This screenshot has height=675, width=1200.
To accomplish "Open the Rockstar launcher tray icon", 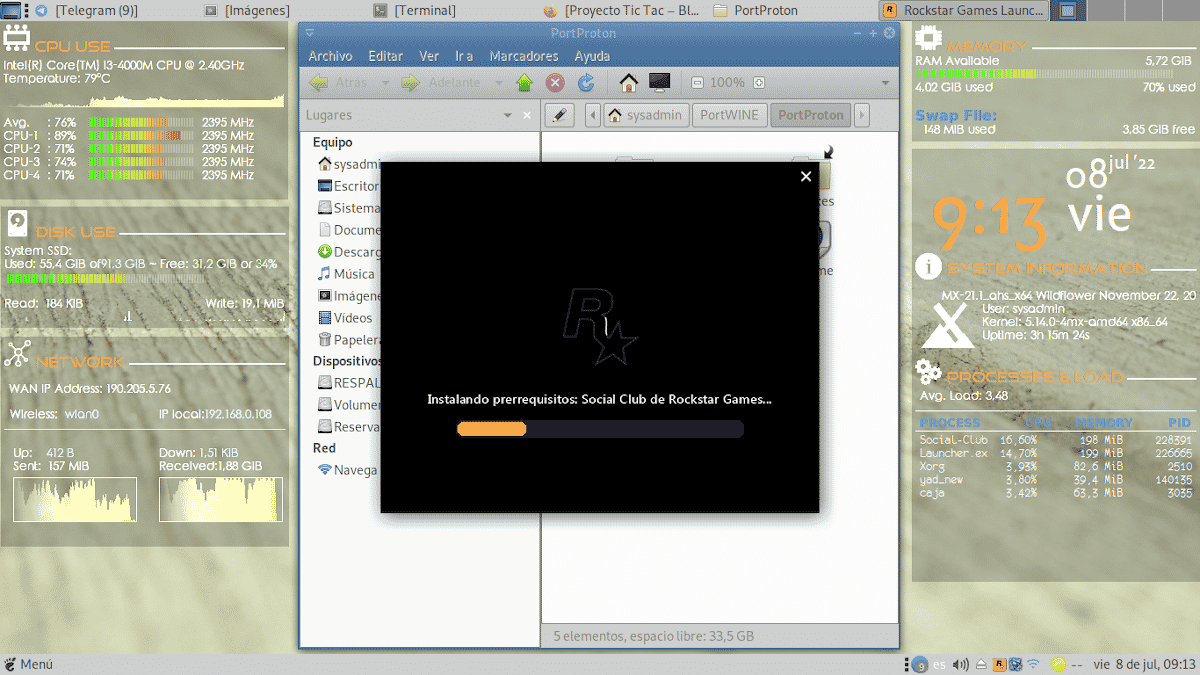I will [x=999, y=664].
